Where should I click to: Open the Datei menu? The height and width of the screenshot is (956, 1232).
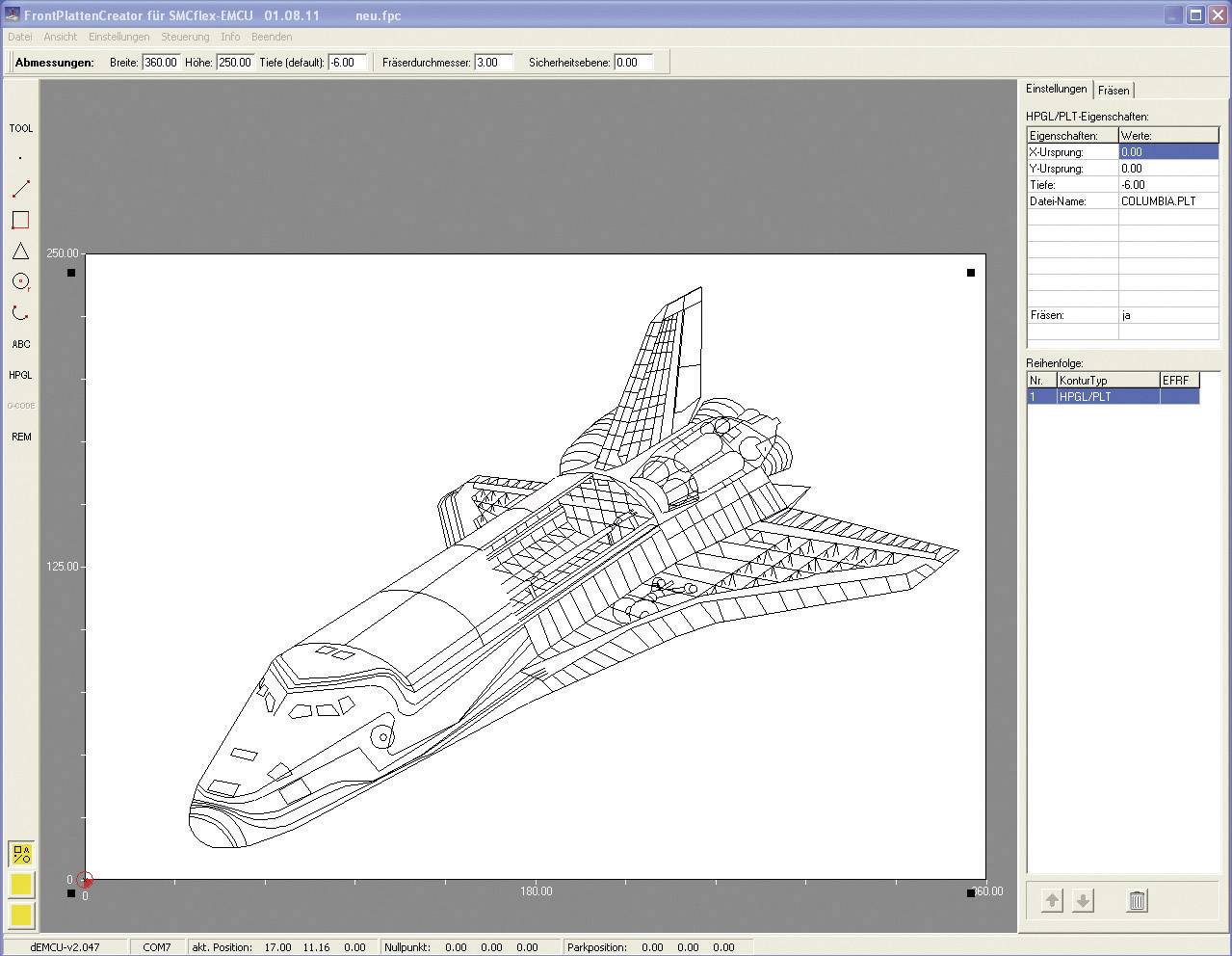19,37
